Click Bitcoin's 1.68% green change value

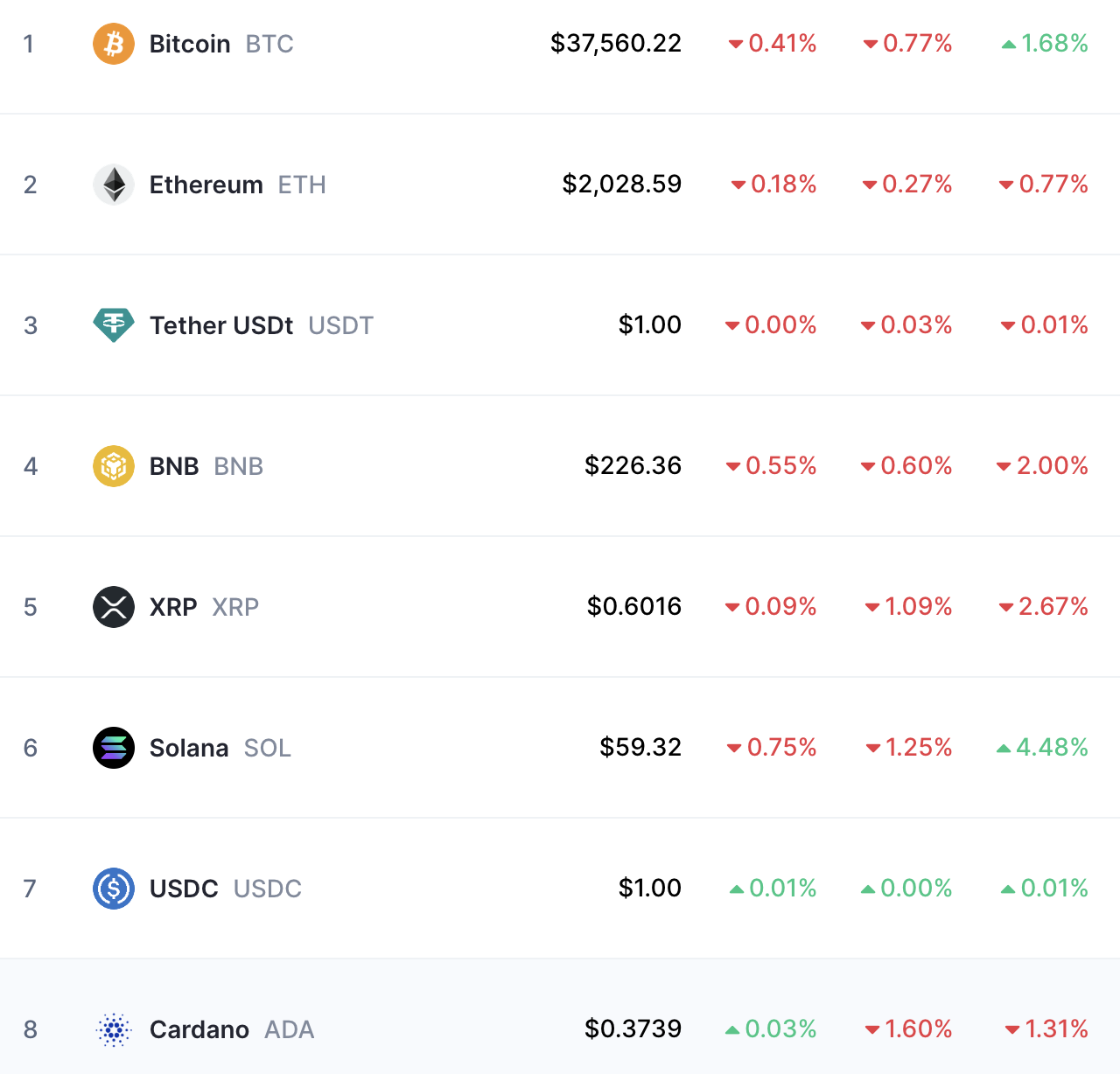pos(1054,43)
